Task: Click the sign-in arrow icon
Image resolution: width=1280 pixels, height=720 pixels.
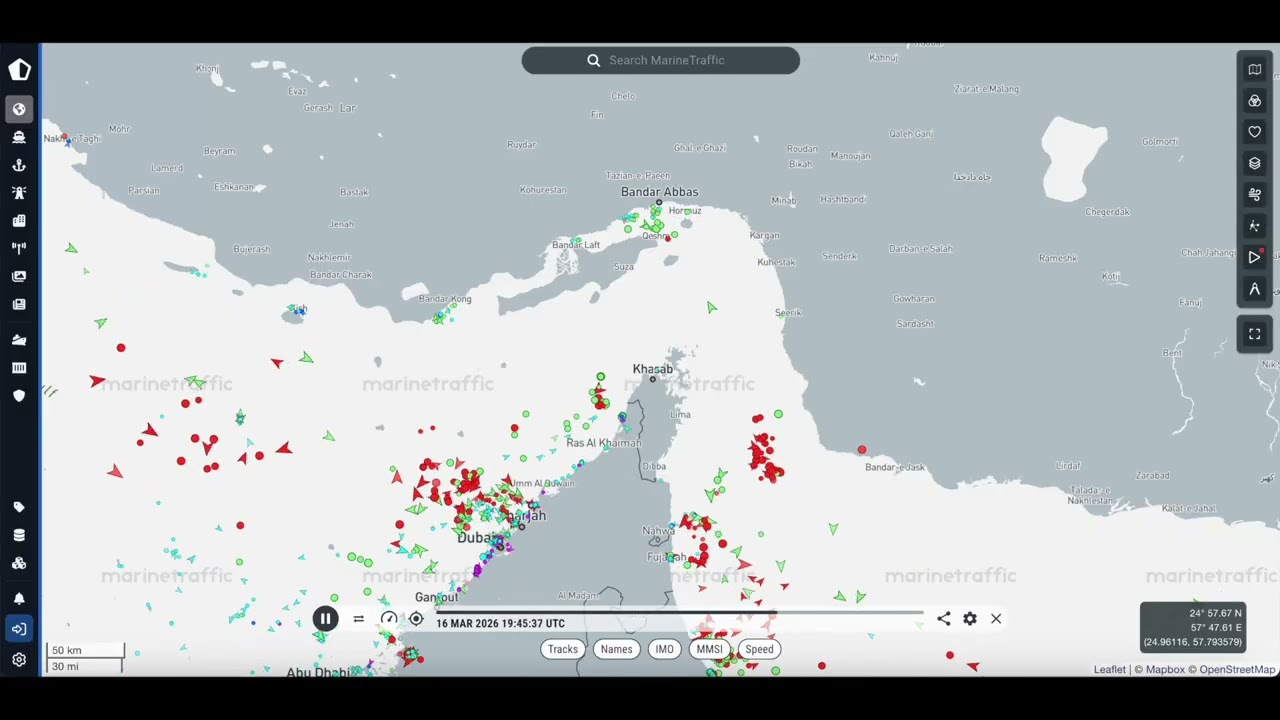Action: point(19,629)
